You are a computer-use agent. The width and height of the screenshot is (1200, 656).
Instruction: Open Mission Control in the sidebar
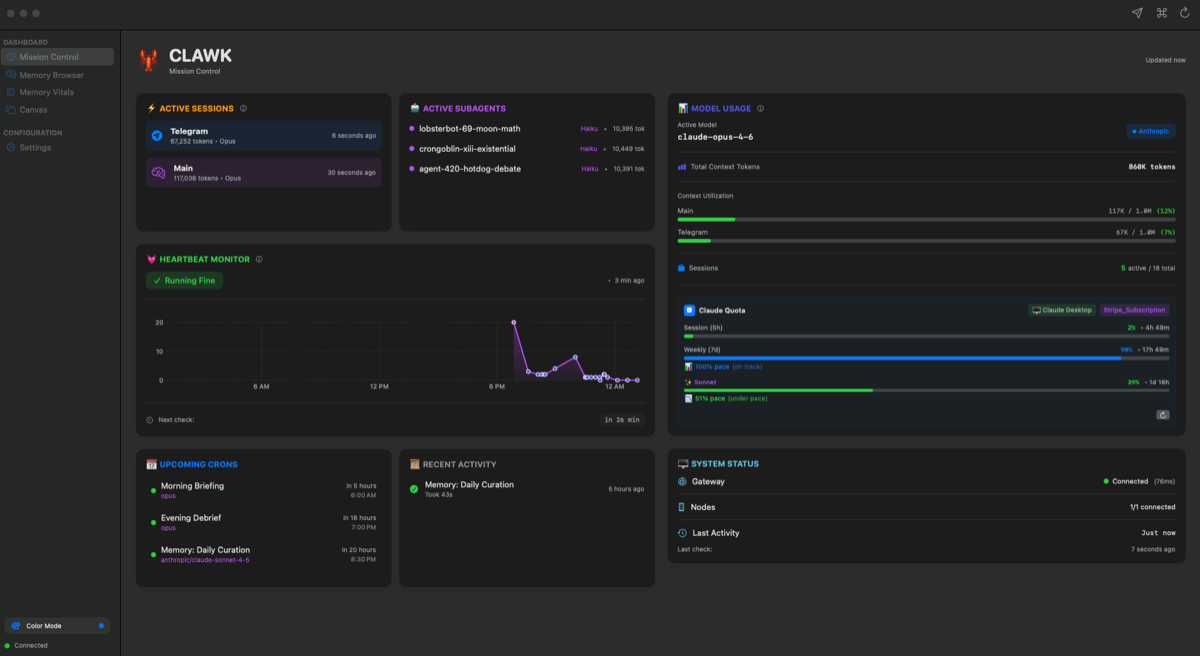pos(59,57)
